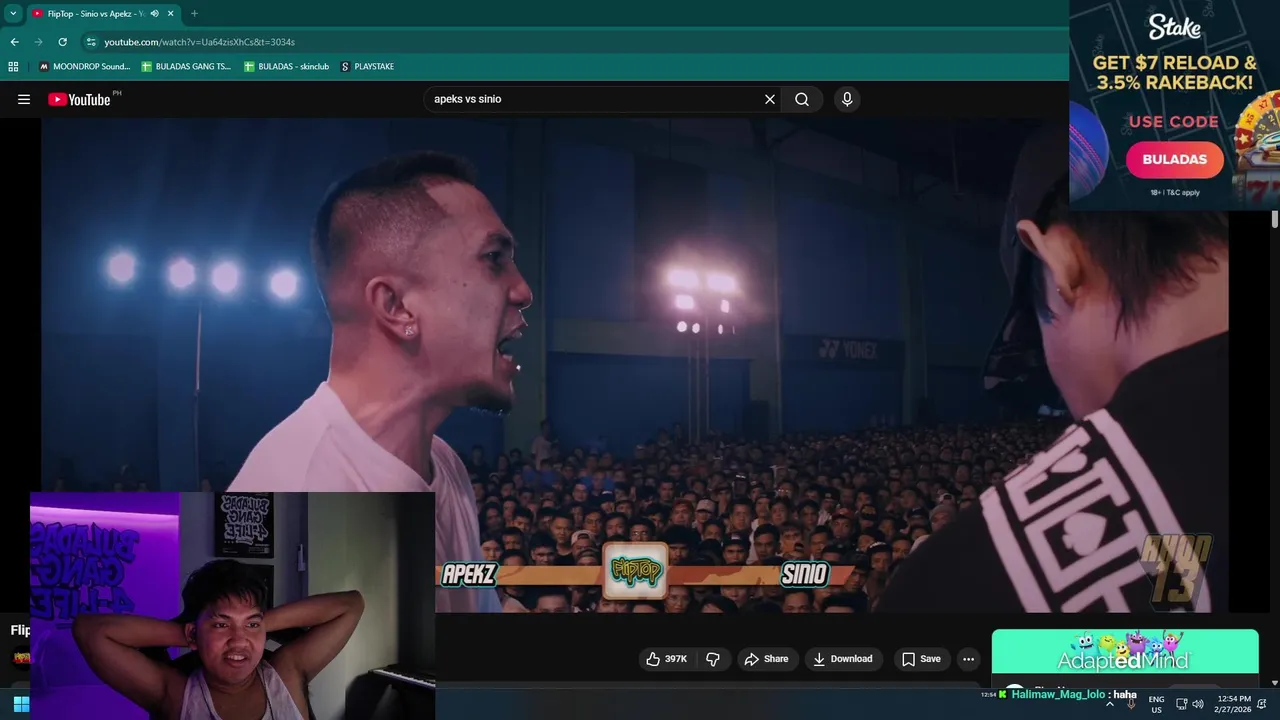This screenshot has width=1280, height=720.
Task: Open the three-dot more actions menu
Action: (968, 659)
